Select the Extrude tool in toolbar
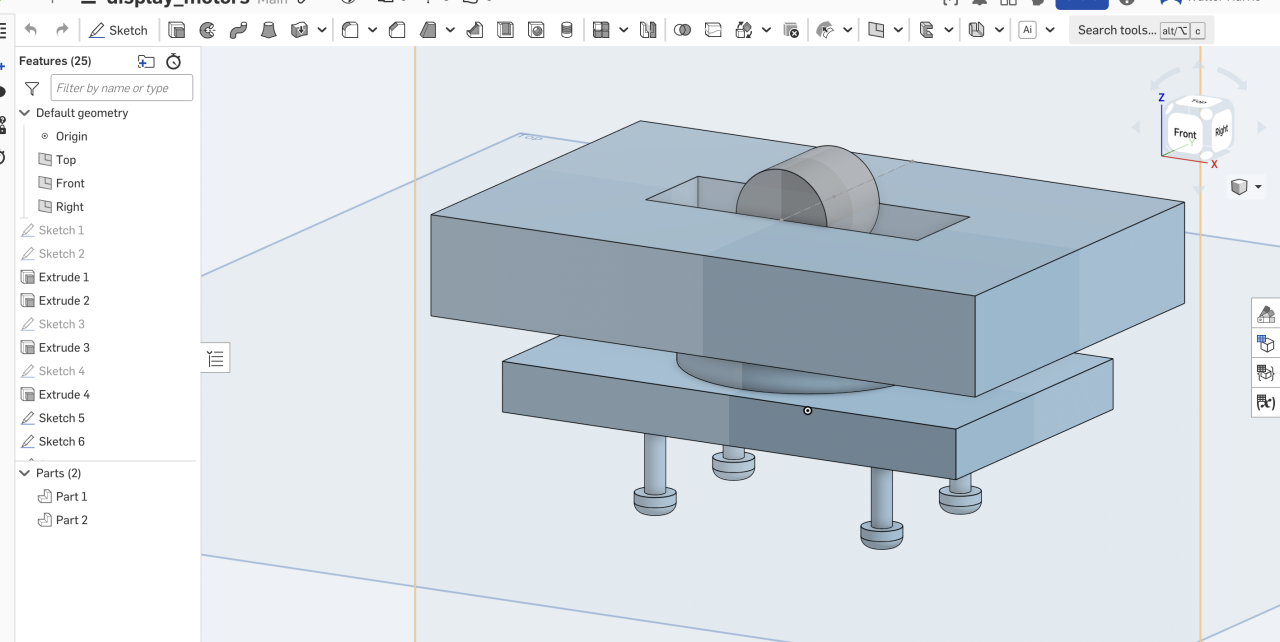 [x=177, y=30]
